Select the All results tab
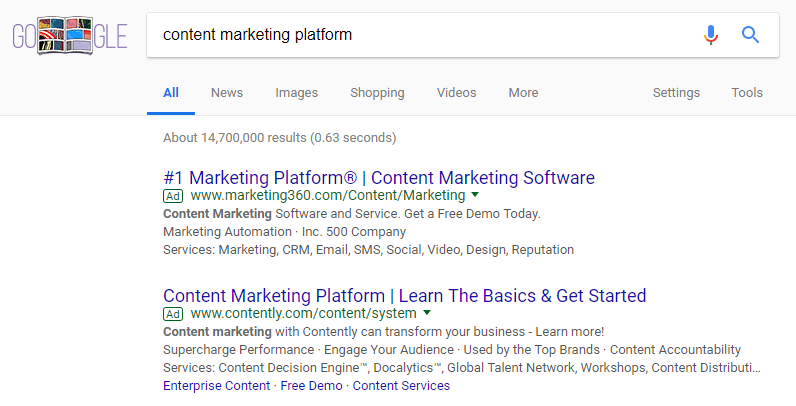Image resolution: width=796 pixels, height=406 pixels. 171,93
